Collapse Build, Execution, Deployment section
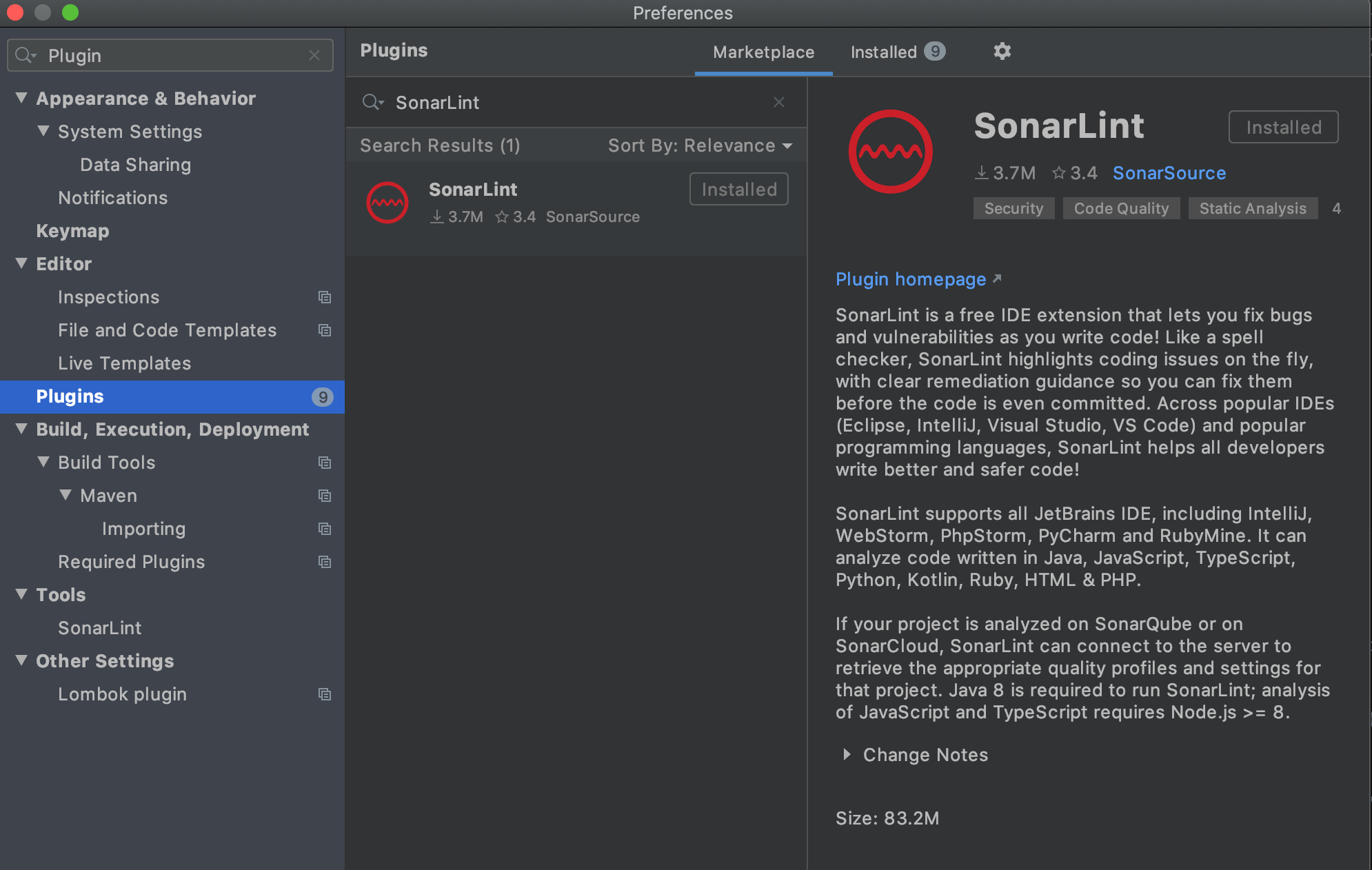 pos(21,429)
